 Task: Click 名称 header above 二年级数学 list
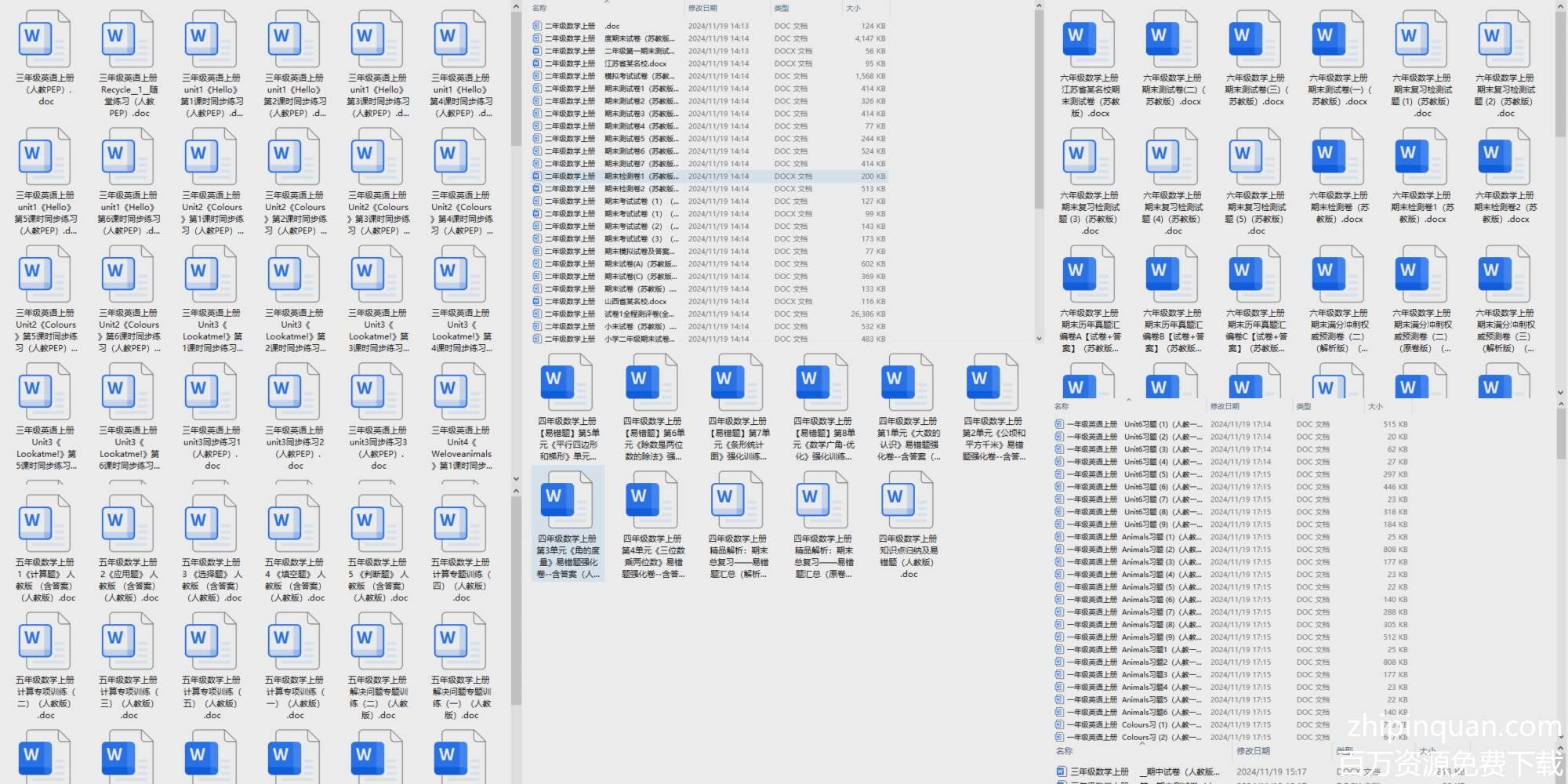539,9
